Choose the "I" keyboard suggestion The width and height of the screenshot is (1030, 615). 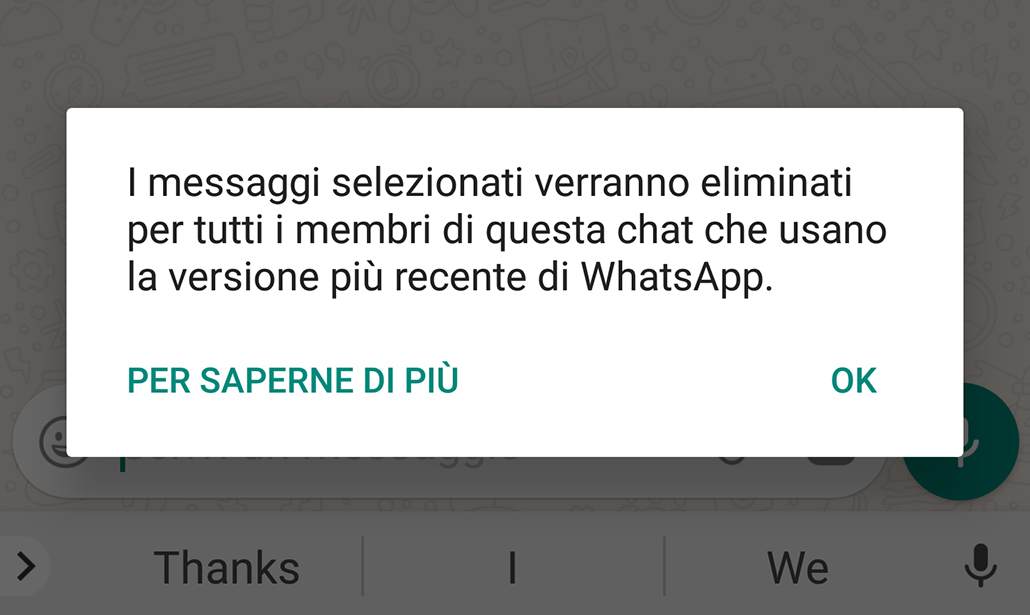(512, 568)
